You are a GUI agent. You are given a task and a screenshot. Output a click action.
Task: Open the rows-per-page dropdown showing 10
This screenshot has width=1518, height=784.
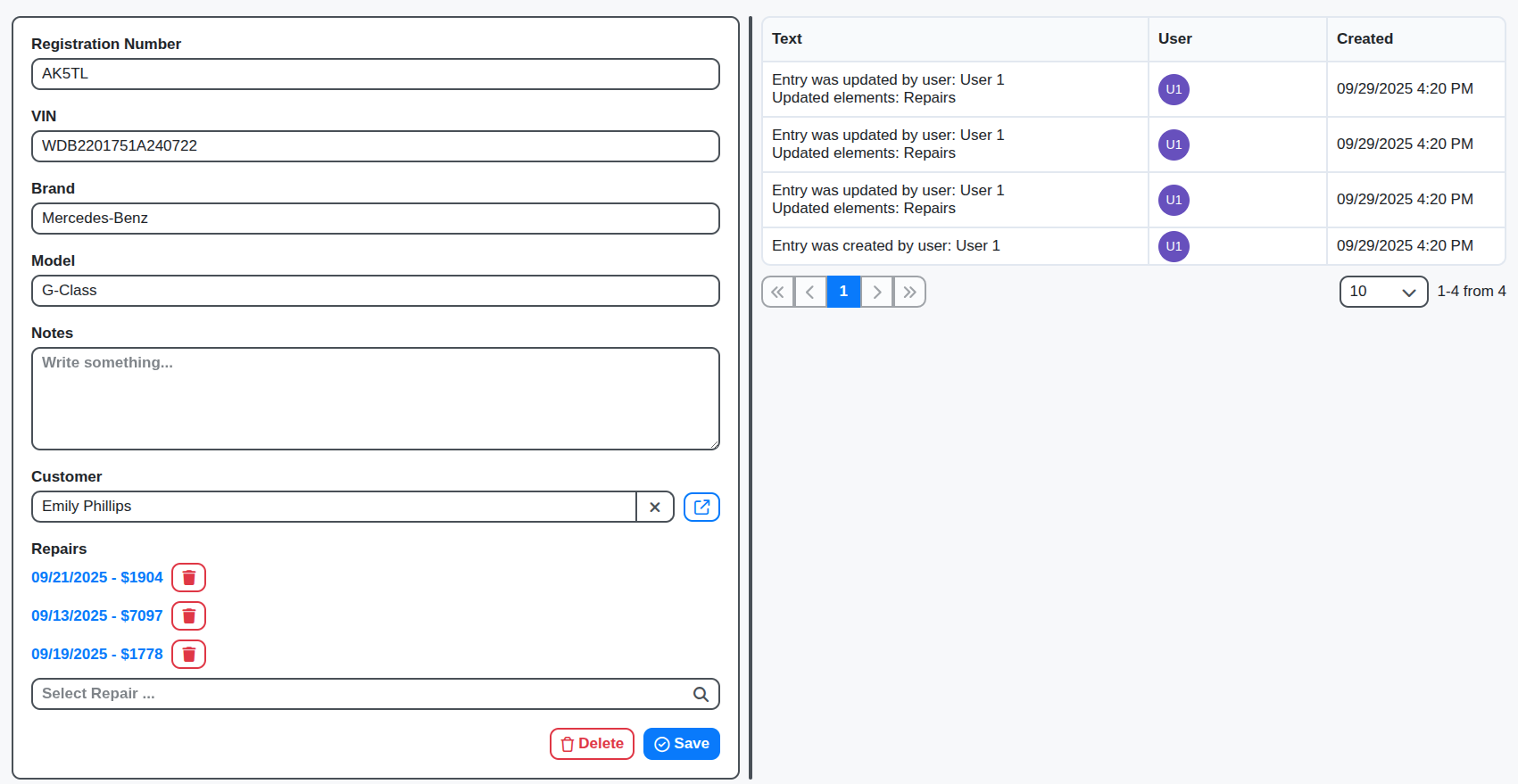point(1382,292)
